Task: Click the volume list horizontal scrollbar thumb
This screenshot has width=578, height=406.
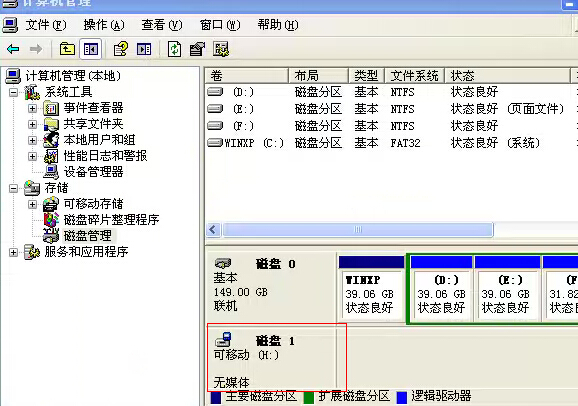Action: click(358, 230)
